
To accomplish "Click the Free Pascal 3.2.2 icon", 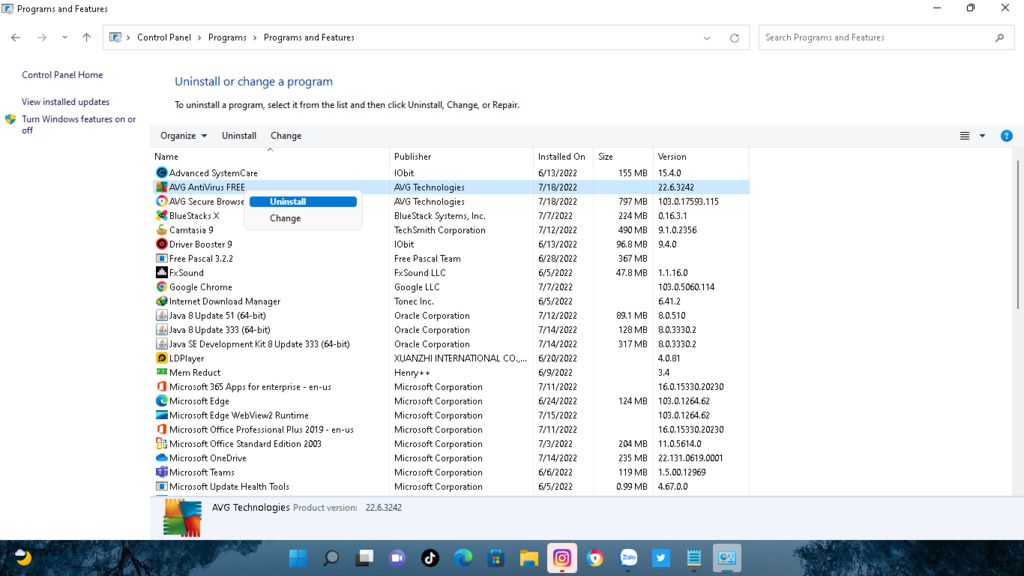I will tap(161, 259).
